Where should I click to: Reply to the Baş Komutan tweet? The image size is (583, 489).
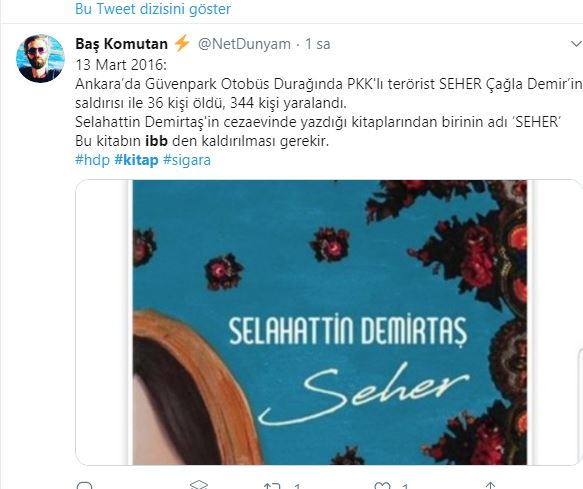pos(84,485)
